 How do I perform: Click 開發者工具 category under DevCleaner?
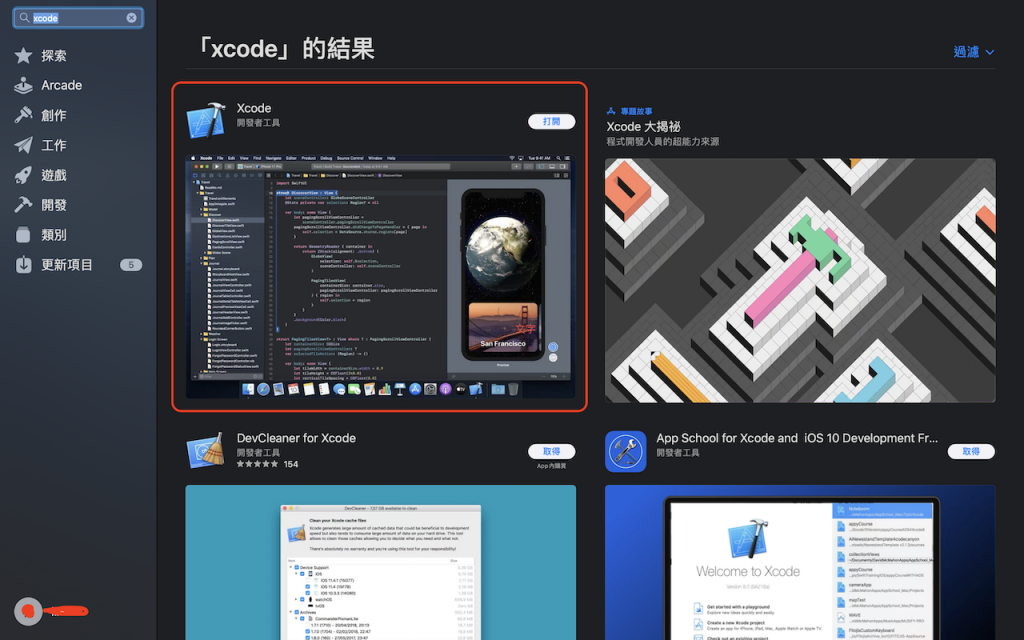pos(258,453)
